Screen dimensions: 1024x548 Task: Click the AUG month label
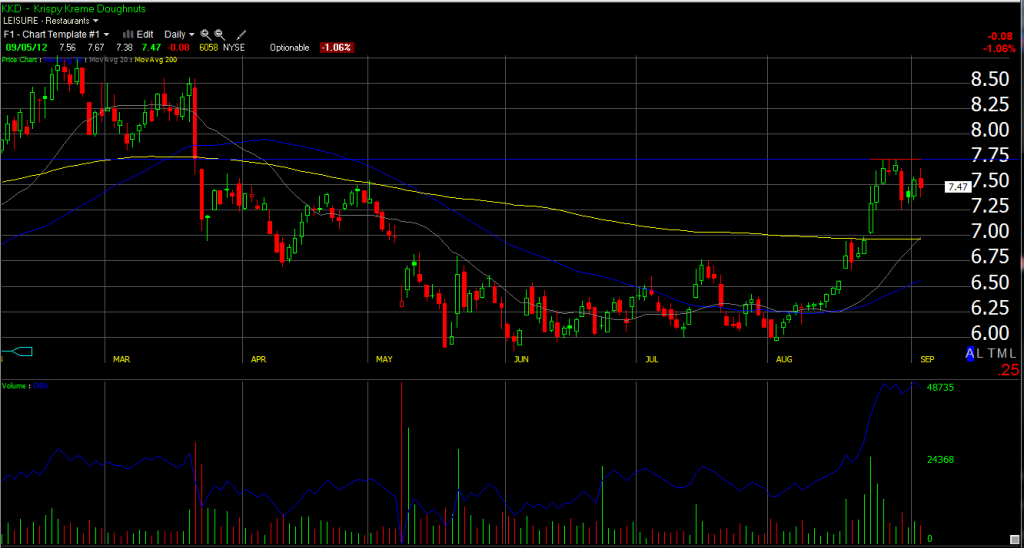point(784,359)
